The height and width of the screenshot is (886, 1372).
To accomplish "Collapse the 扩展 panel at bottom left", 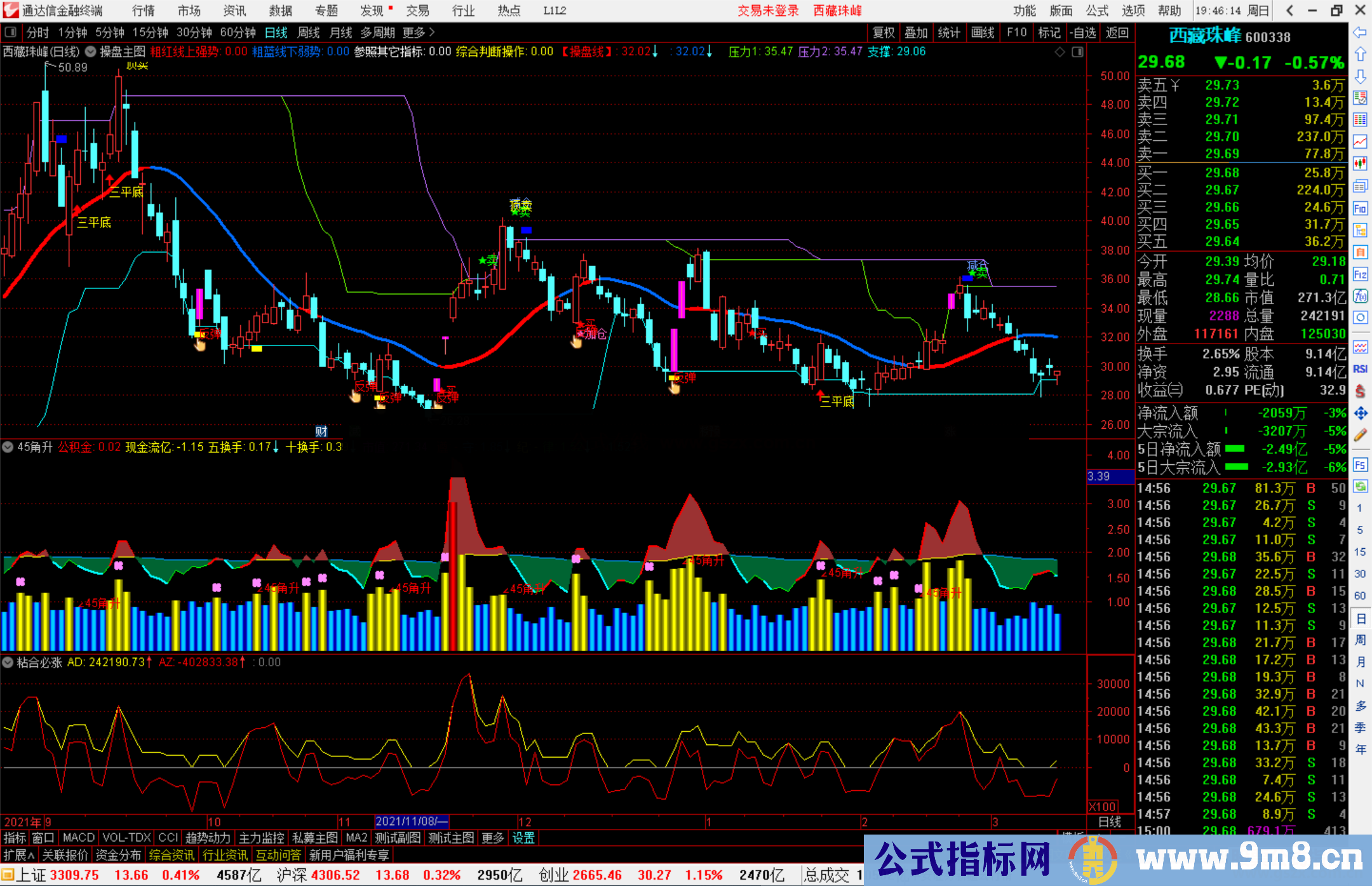I will [18, 855].
